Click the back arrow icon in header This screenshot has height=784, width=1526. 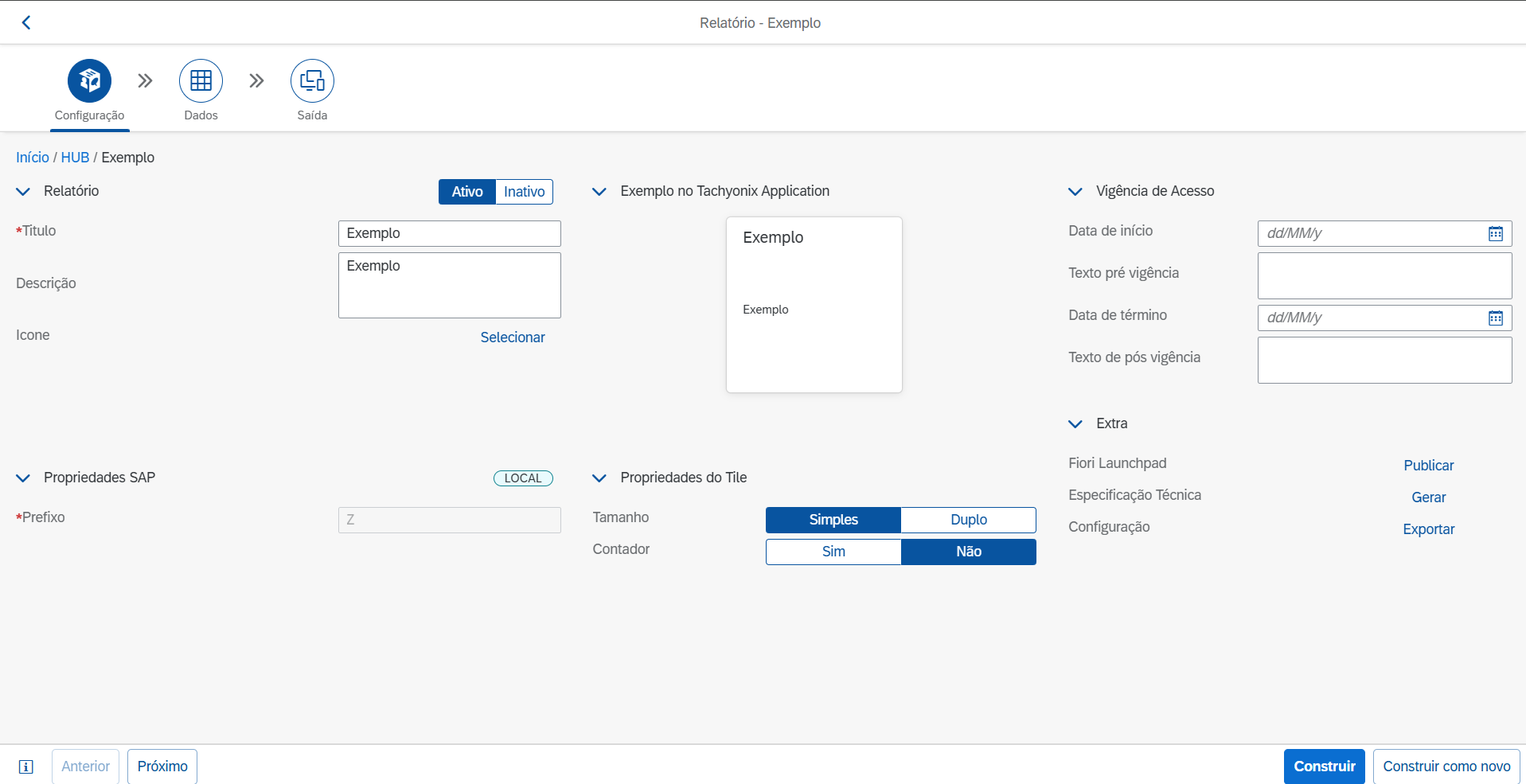pyautogui.click(x=26, y=22)
